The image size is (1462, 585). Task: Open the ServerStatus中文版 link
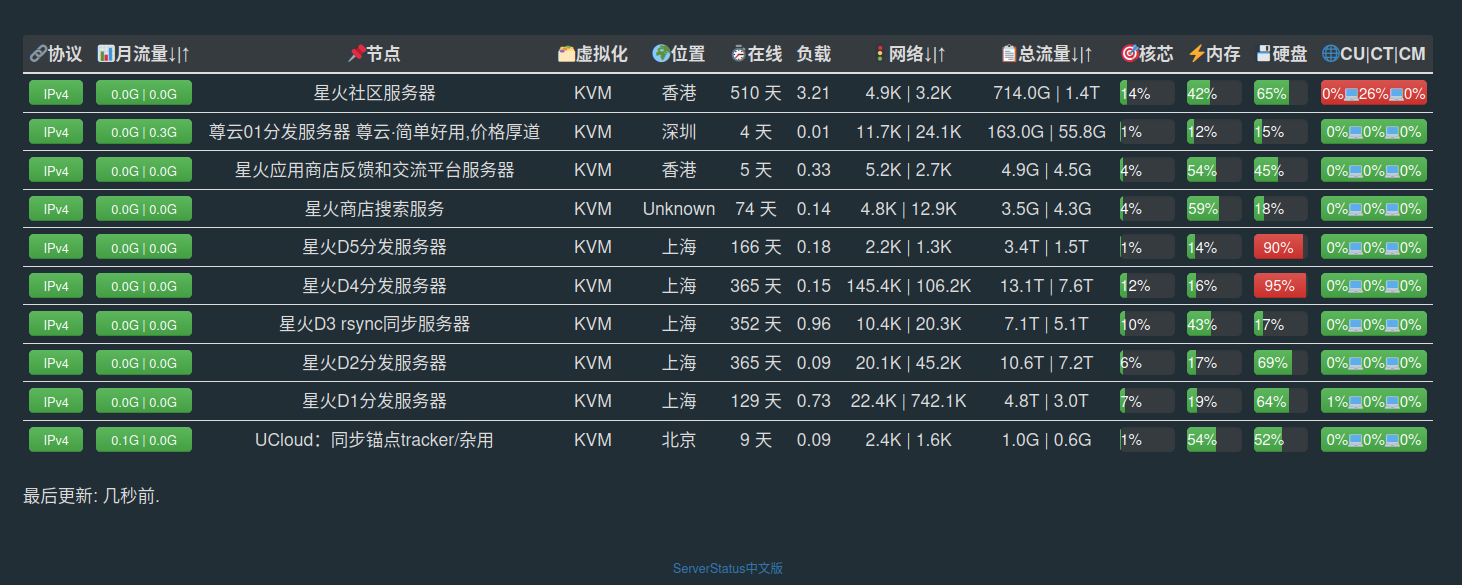click(x=726, y=567)
